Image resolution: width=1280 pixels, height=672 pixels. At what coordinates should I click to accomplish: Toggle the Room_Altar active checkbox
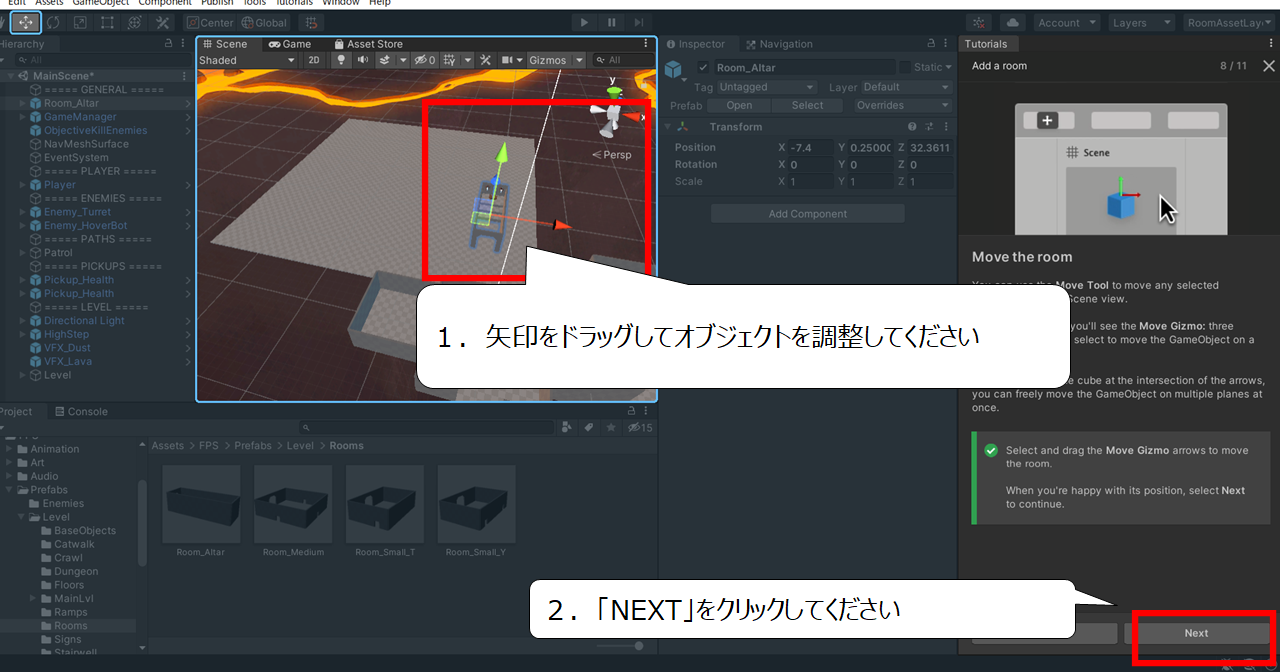click(x=704, y=67)
